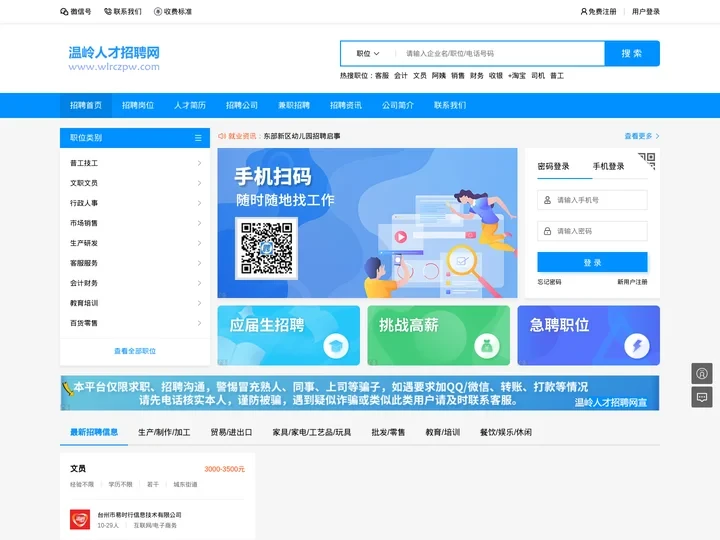Expand 文职文员 category chevron
This screenshot has width=720, height=540.
199,183
